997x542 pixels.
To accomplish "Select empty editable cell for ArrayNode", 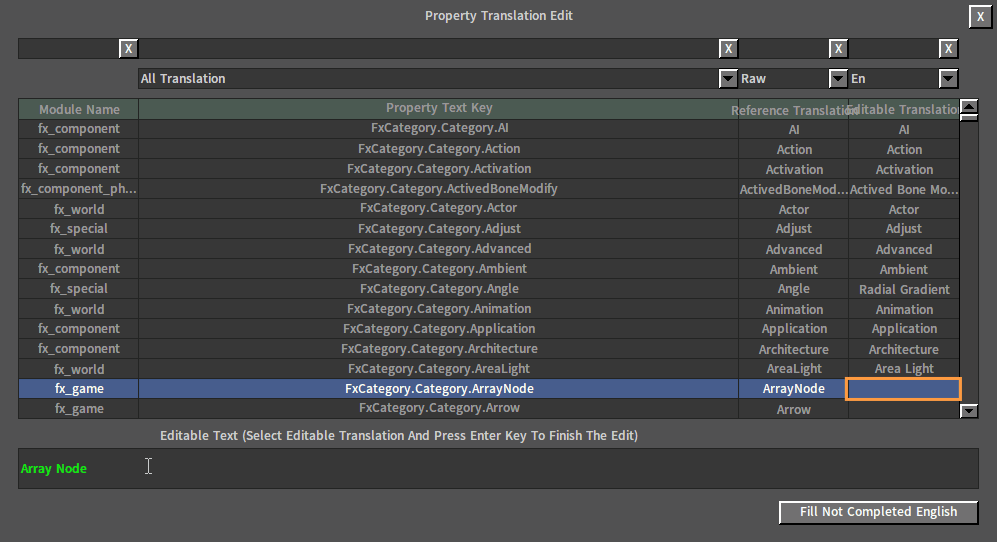I will click(x=903, y=389).
